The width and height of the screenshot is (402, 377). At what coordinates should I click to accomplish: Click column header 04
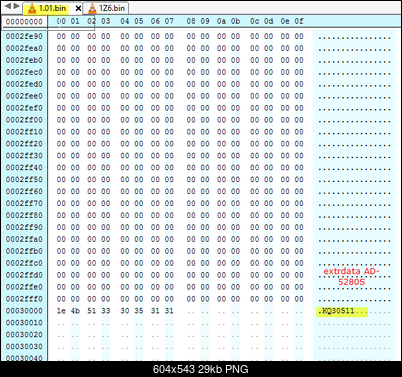(125, 21)
